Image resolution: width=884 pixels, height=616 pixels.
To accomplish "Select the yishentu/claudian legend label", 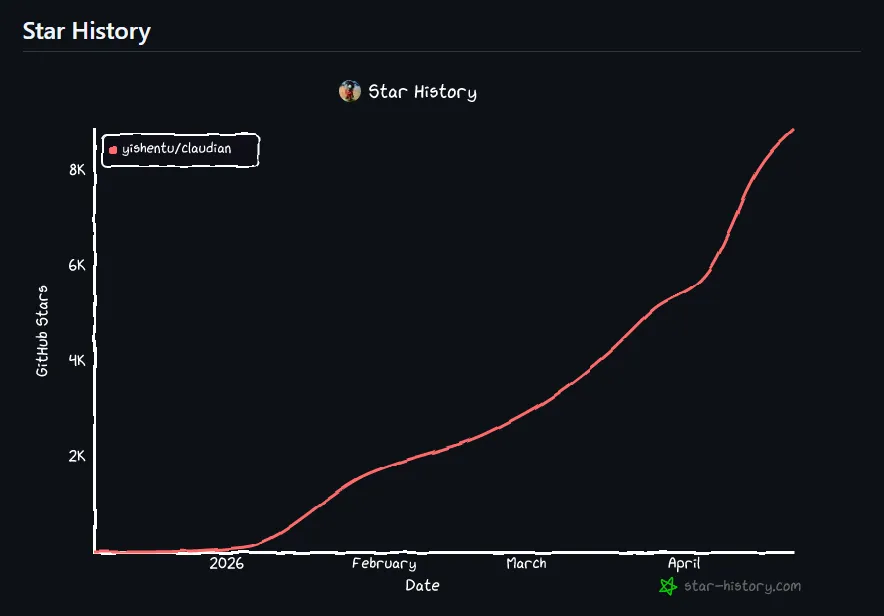I will [176, 149].
